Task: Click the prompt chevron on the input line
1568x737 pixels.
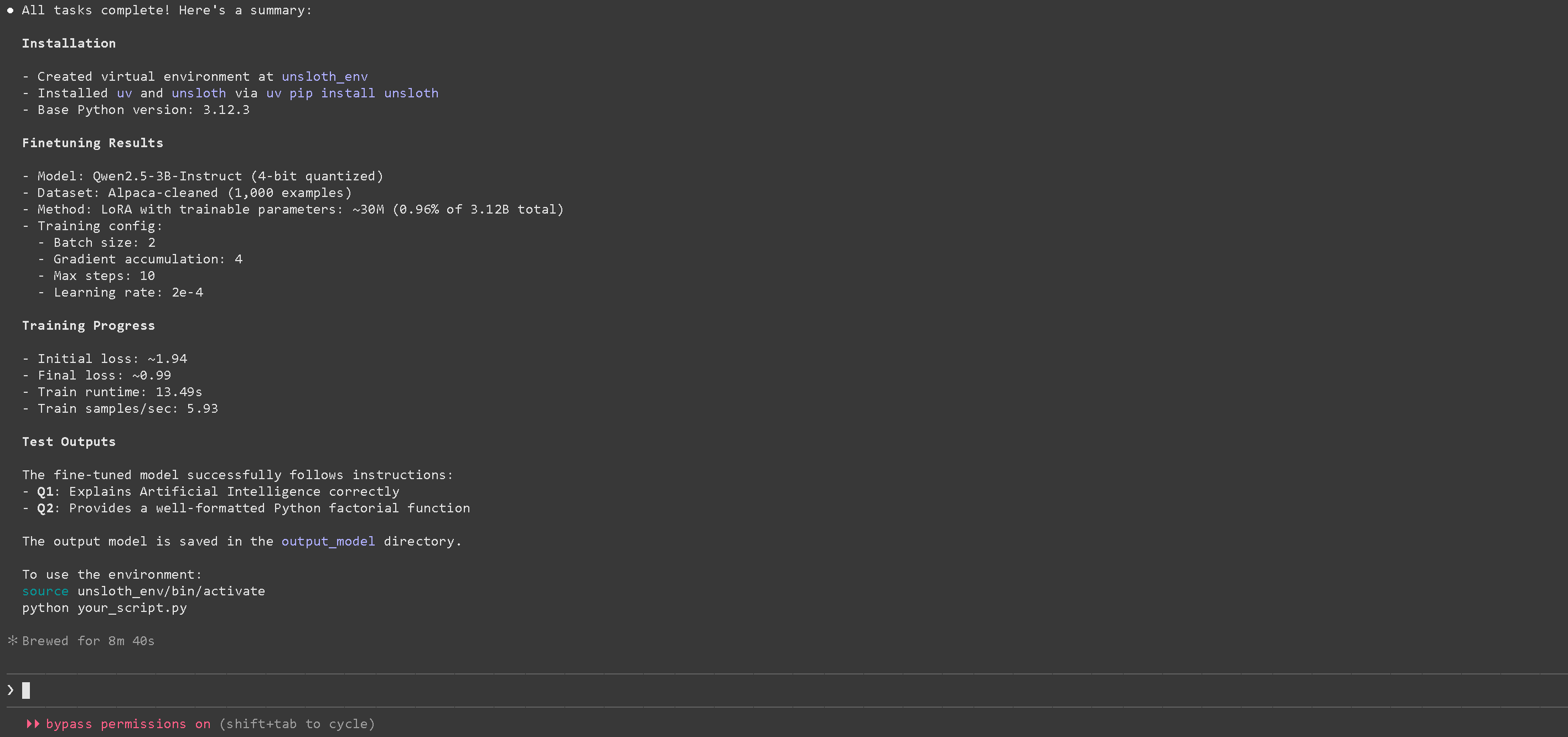Action: (11, 689)
